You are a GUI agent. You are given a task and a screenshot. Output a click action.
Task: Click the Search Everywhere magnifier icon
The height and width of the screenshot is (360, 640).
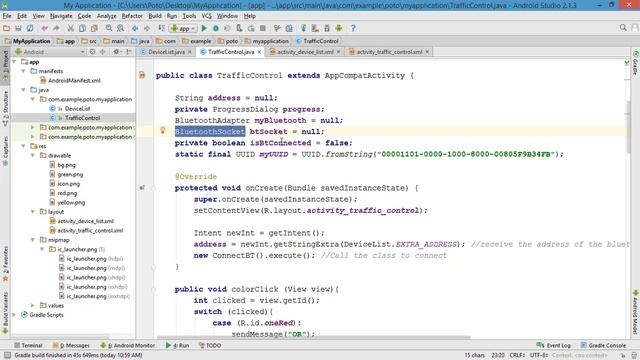coord(623,28)
